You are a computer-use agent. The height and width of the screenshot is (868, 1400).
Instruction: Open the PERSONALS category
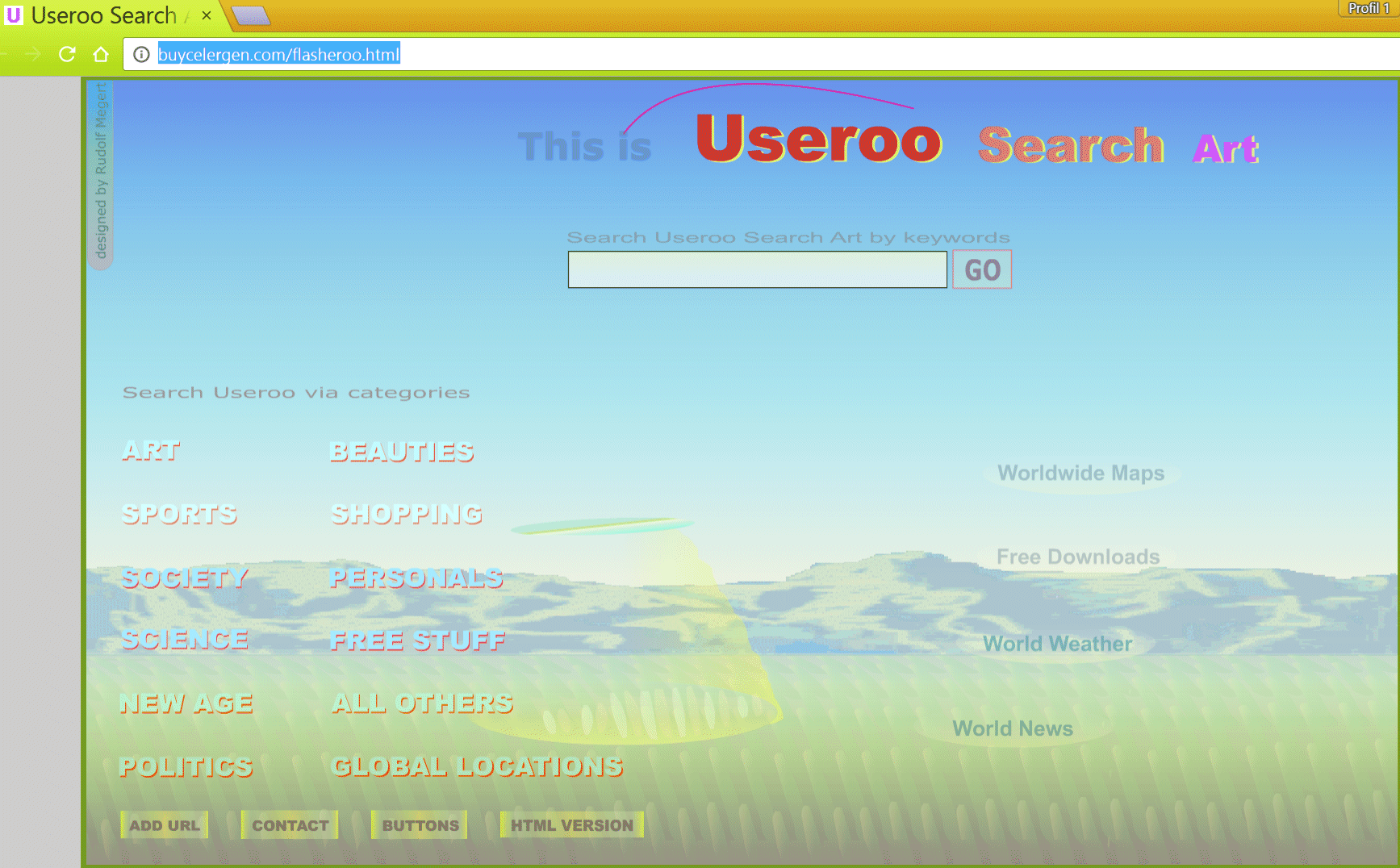pos(416,578)
